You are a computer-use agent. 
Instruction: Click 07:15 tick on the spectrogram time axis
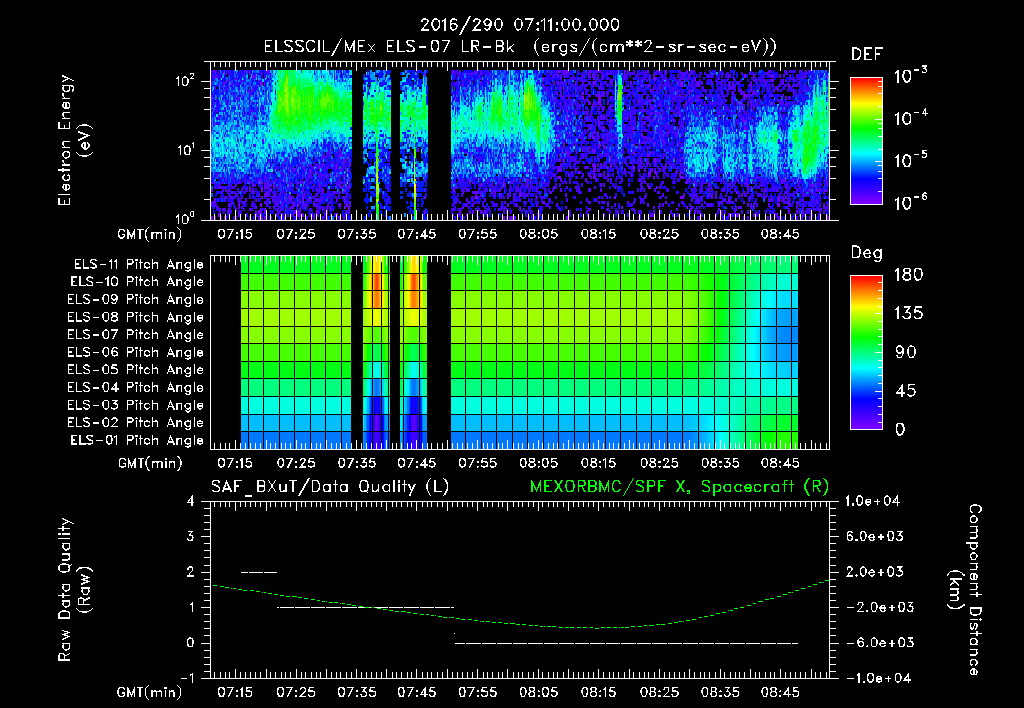[234, 234]
